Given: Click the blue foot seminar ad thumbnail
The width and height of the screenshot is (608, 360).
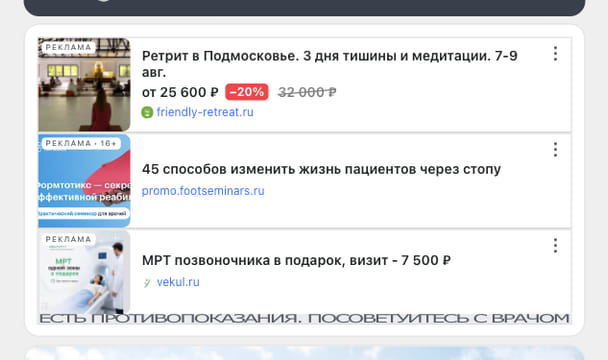Looking at the screenshot, I should point(84,181).
